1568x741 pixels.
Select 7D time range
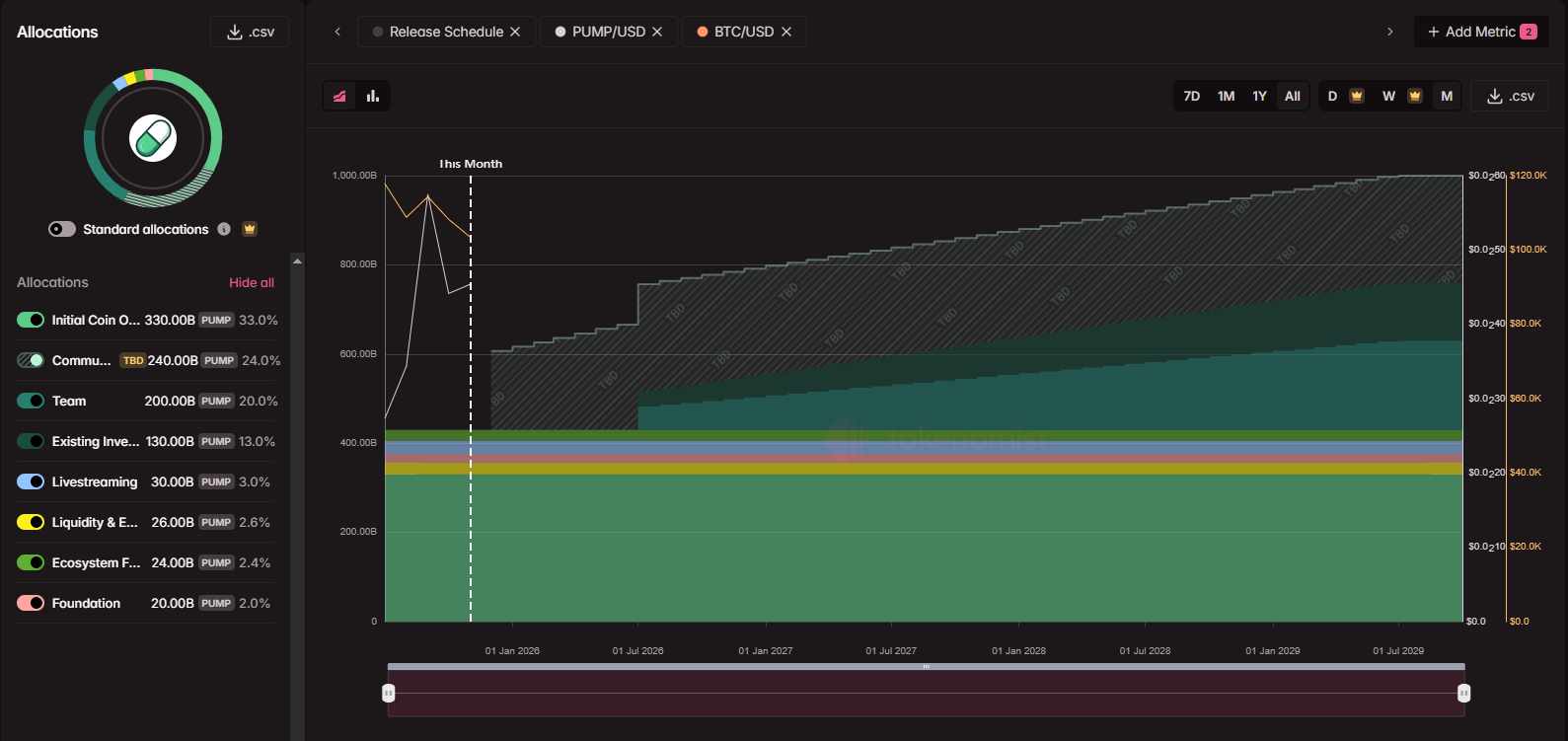click(x=1192, y=96)
